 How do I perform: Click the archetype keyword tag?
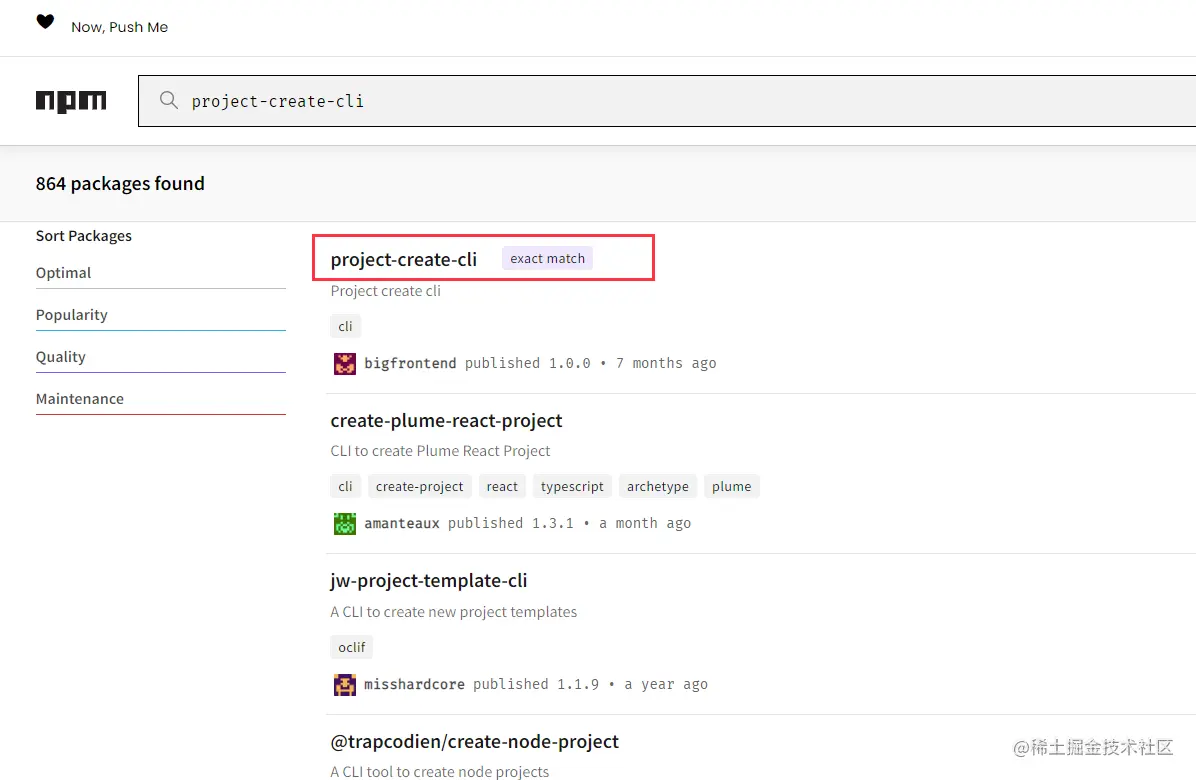click(x=657, y=486)
